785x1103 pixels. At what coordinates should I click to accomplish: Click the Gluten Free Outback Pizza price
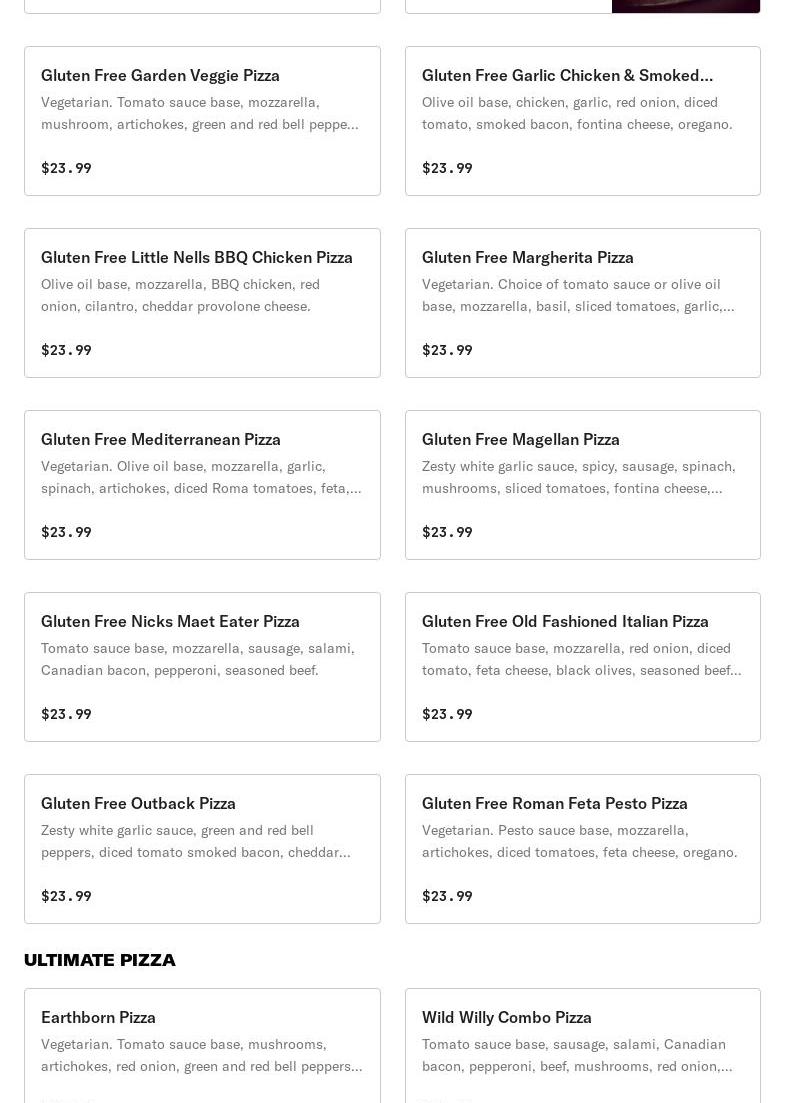point(66,896)
